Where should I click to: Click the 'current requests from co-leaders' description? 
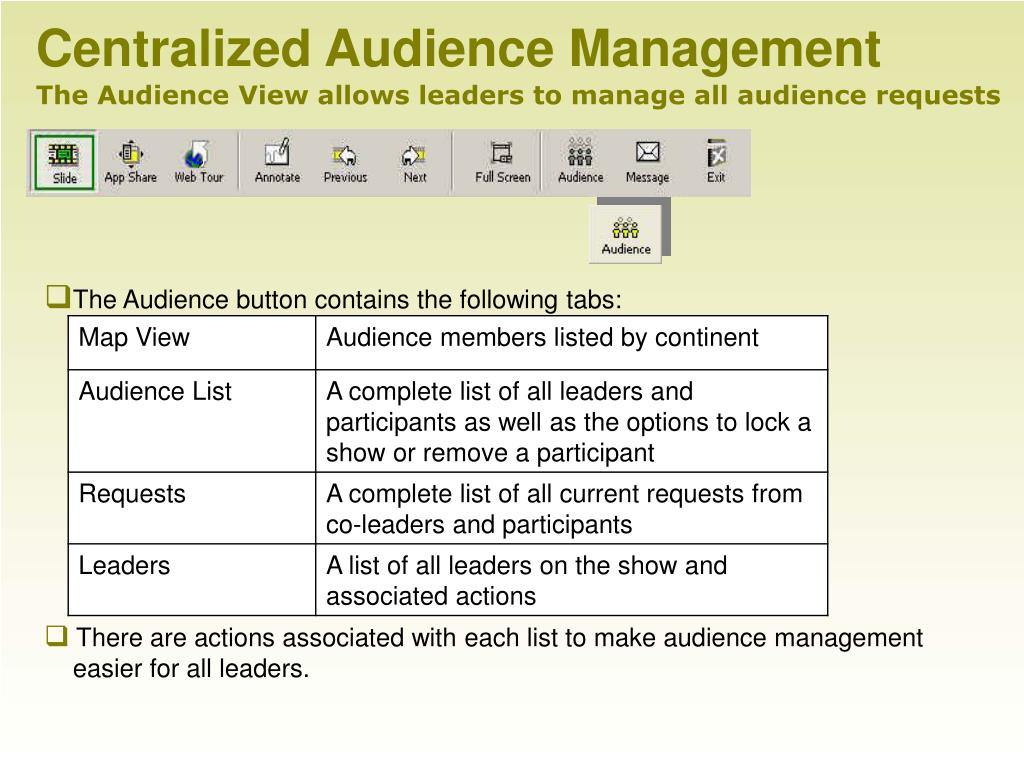[x=564, y=509]
